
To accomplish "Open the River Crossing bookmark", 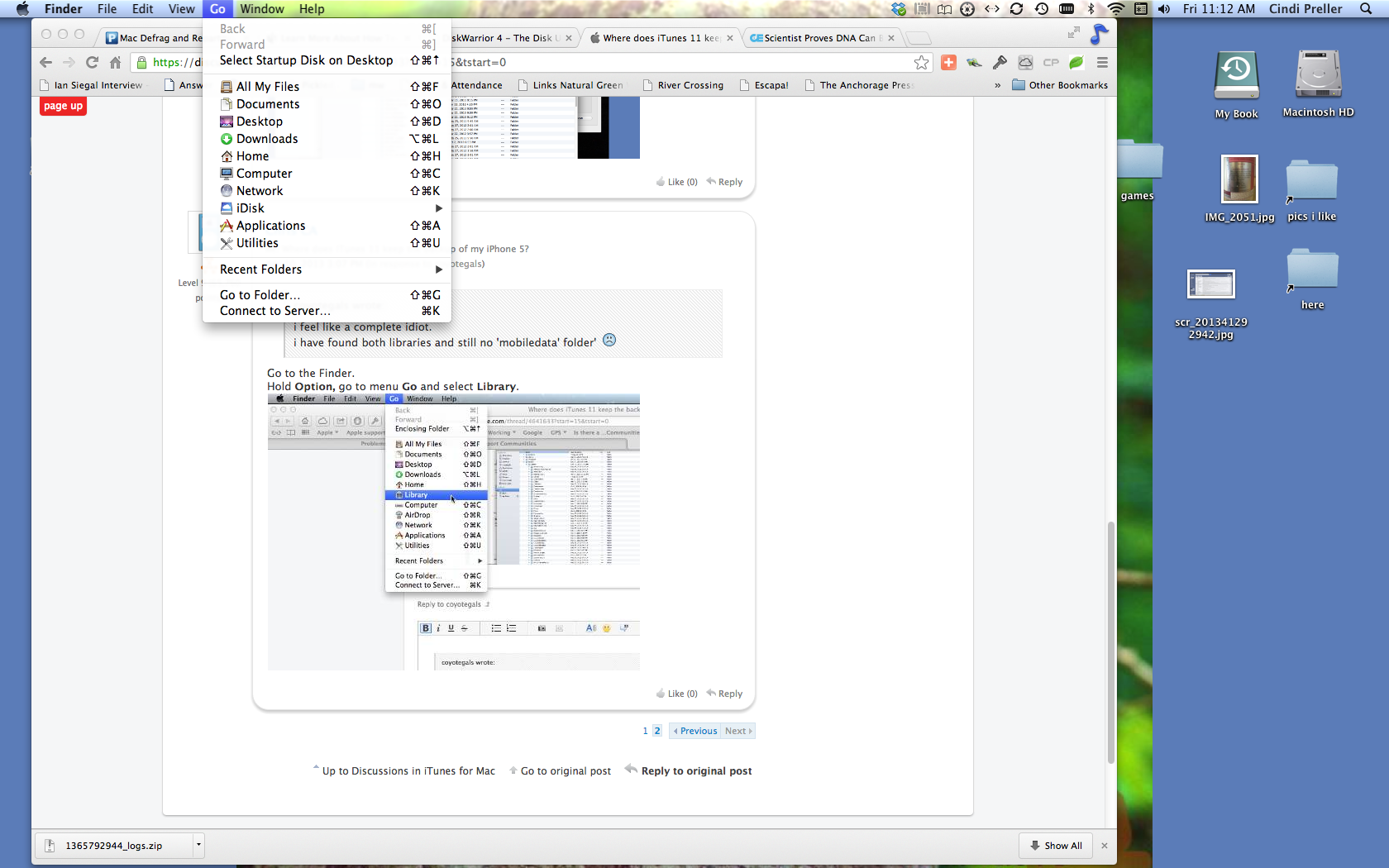I will pyautogui.click(x=683, y=85).
